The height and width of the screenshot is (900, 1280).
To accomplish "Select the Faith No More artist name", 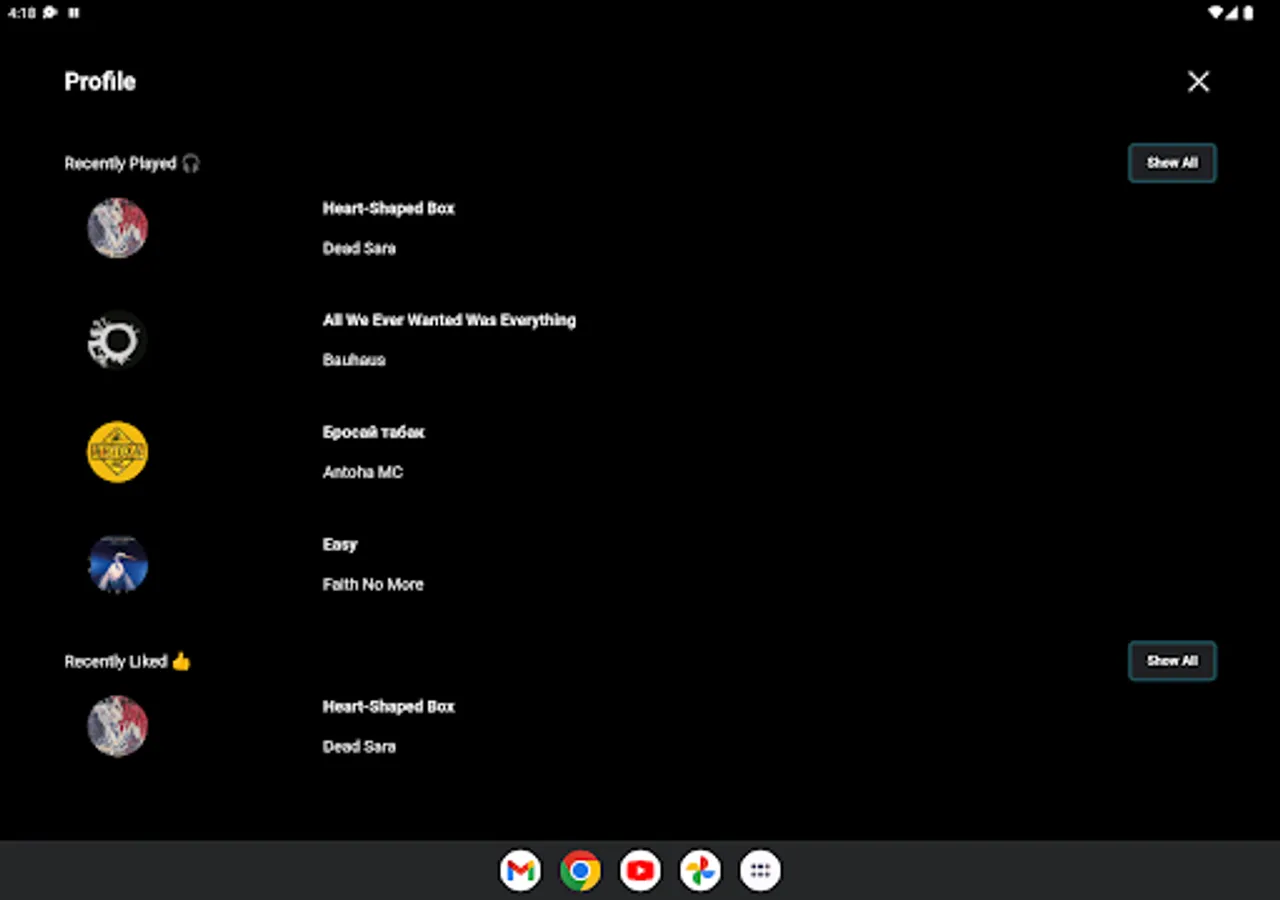I will [x=373, y=584].
